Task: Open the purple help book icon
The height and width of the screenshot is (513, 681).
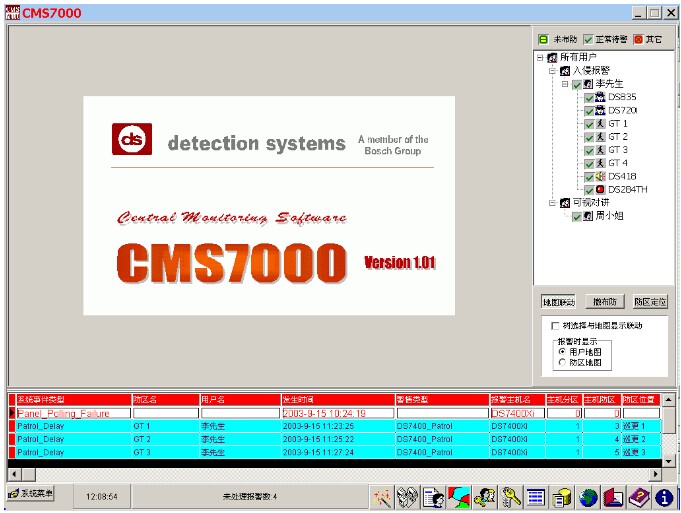Action: point(638,497)
